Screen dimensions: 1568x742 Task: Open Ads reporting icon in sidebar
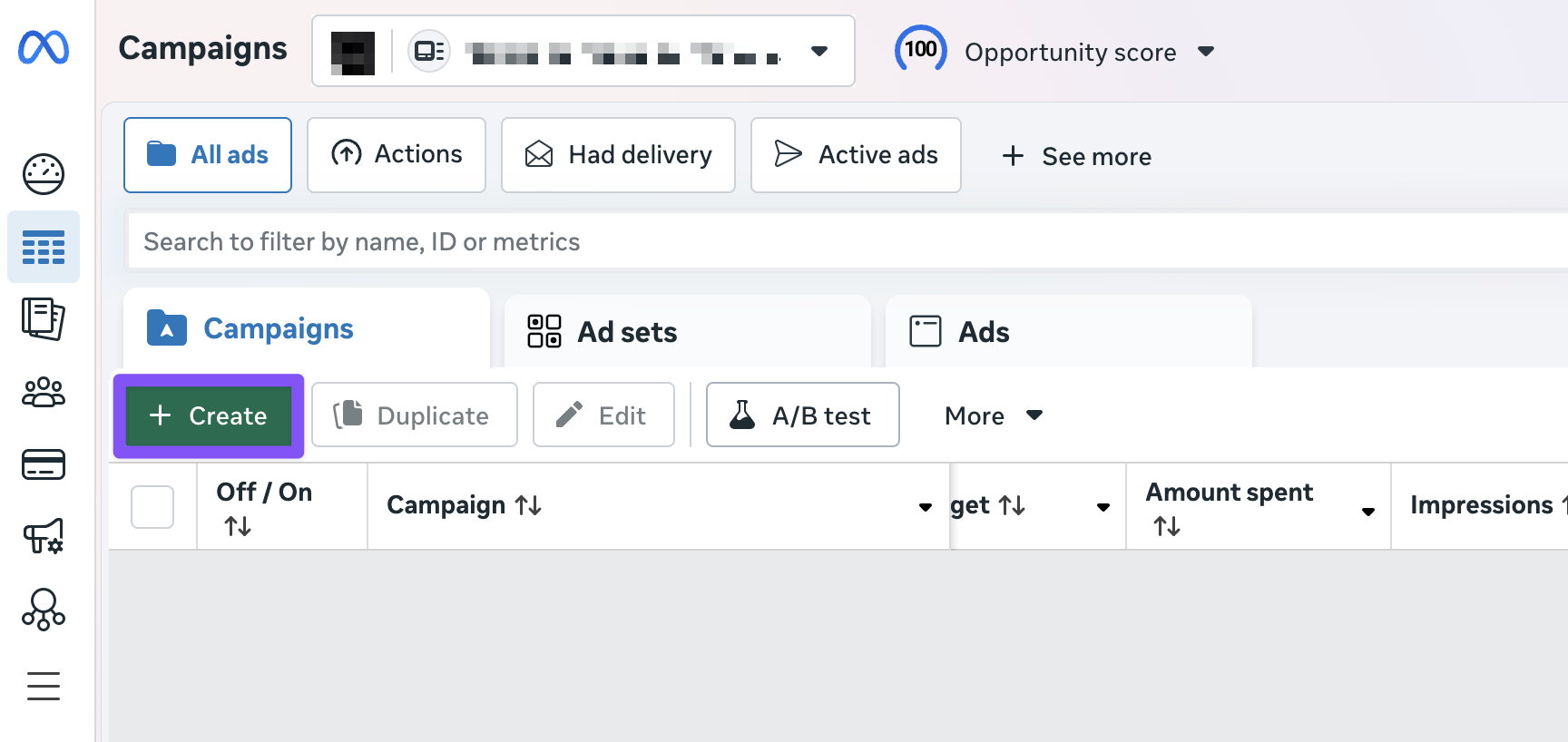[x=44, y=319]
